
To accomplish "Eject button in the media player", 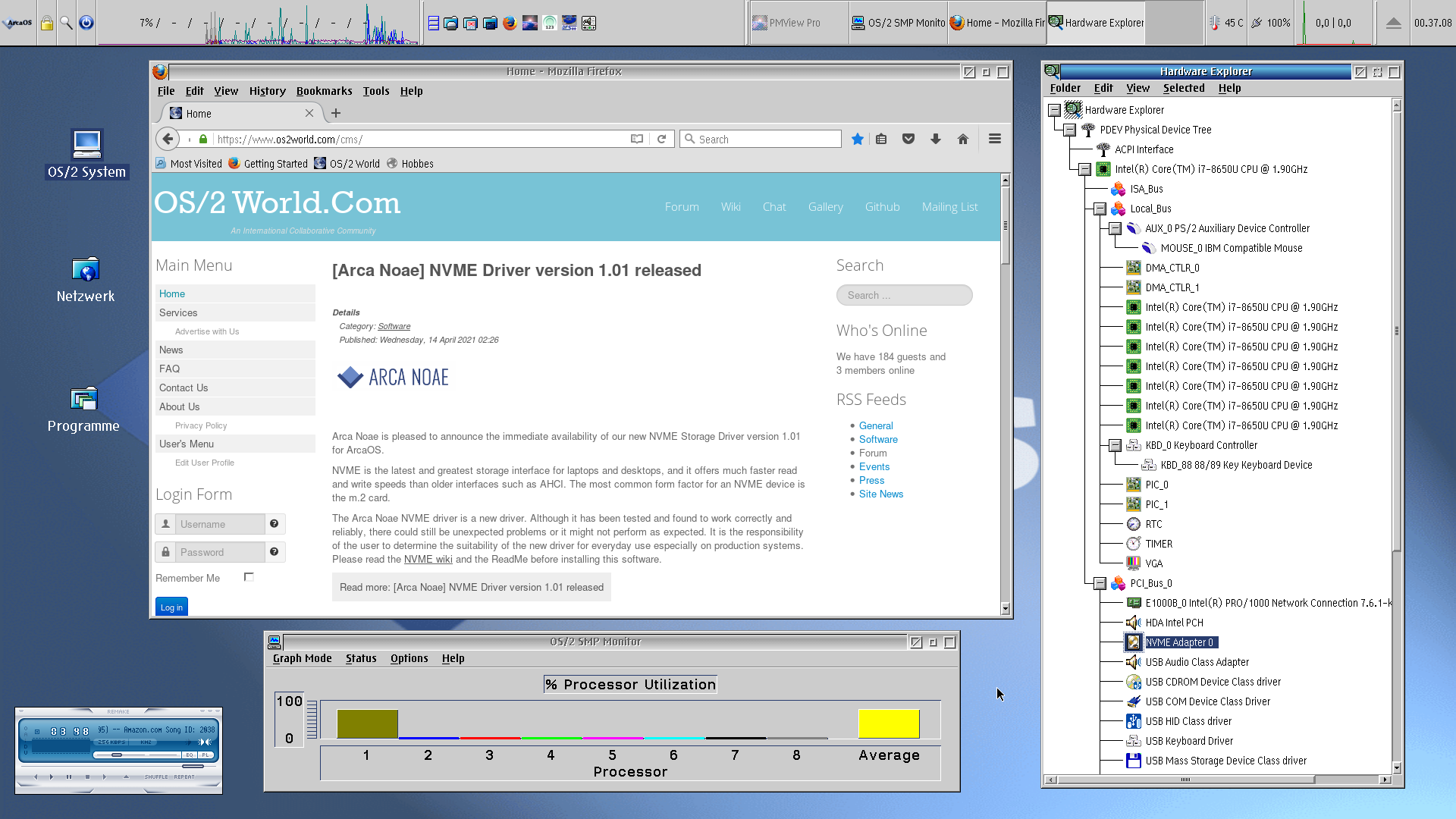I will tap(126, 777).
